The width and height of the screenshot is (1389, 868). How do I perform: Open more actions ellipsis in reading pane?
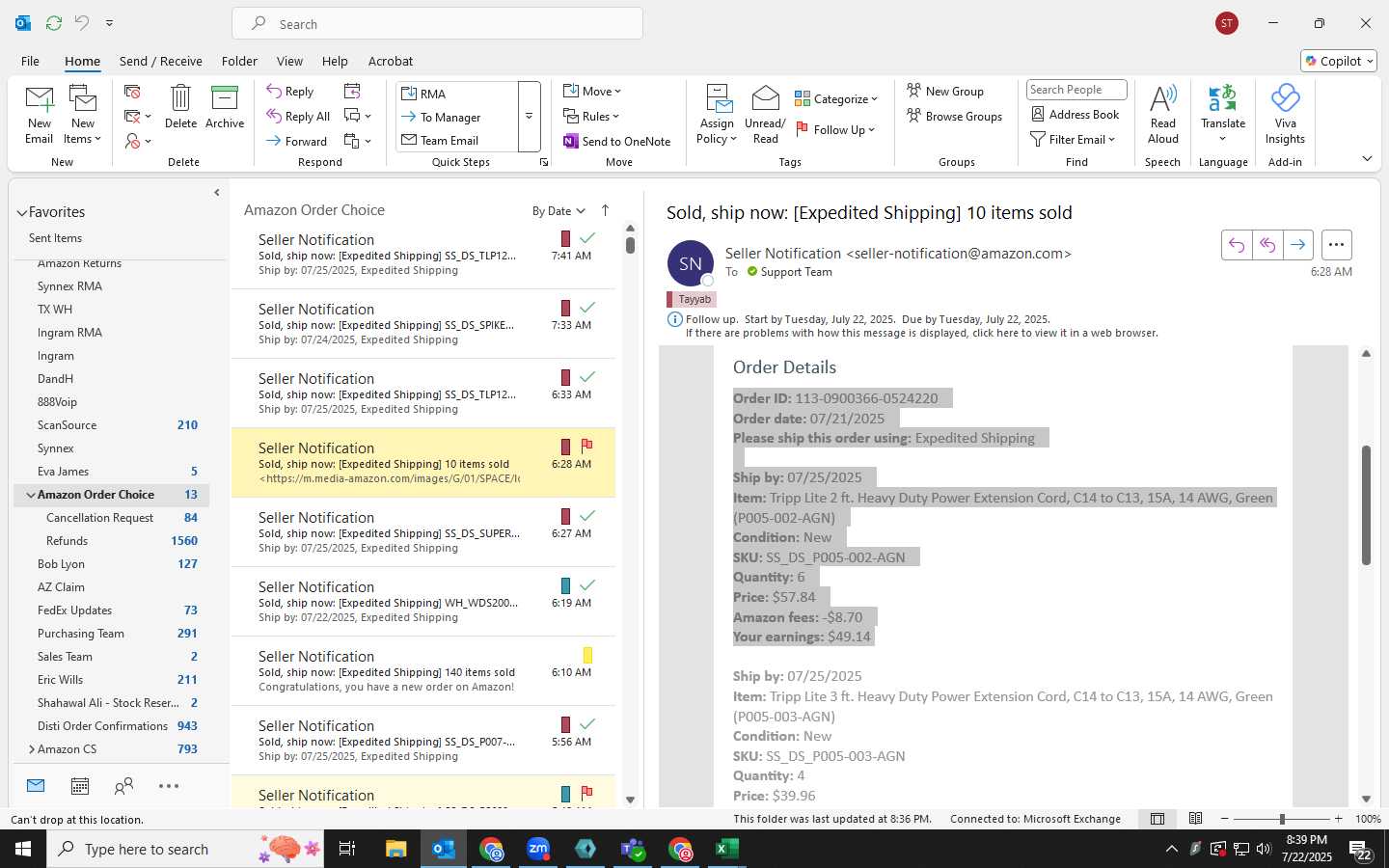1336,245
